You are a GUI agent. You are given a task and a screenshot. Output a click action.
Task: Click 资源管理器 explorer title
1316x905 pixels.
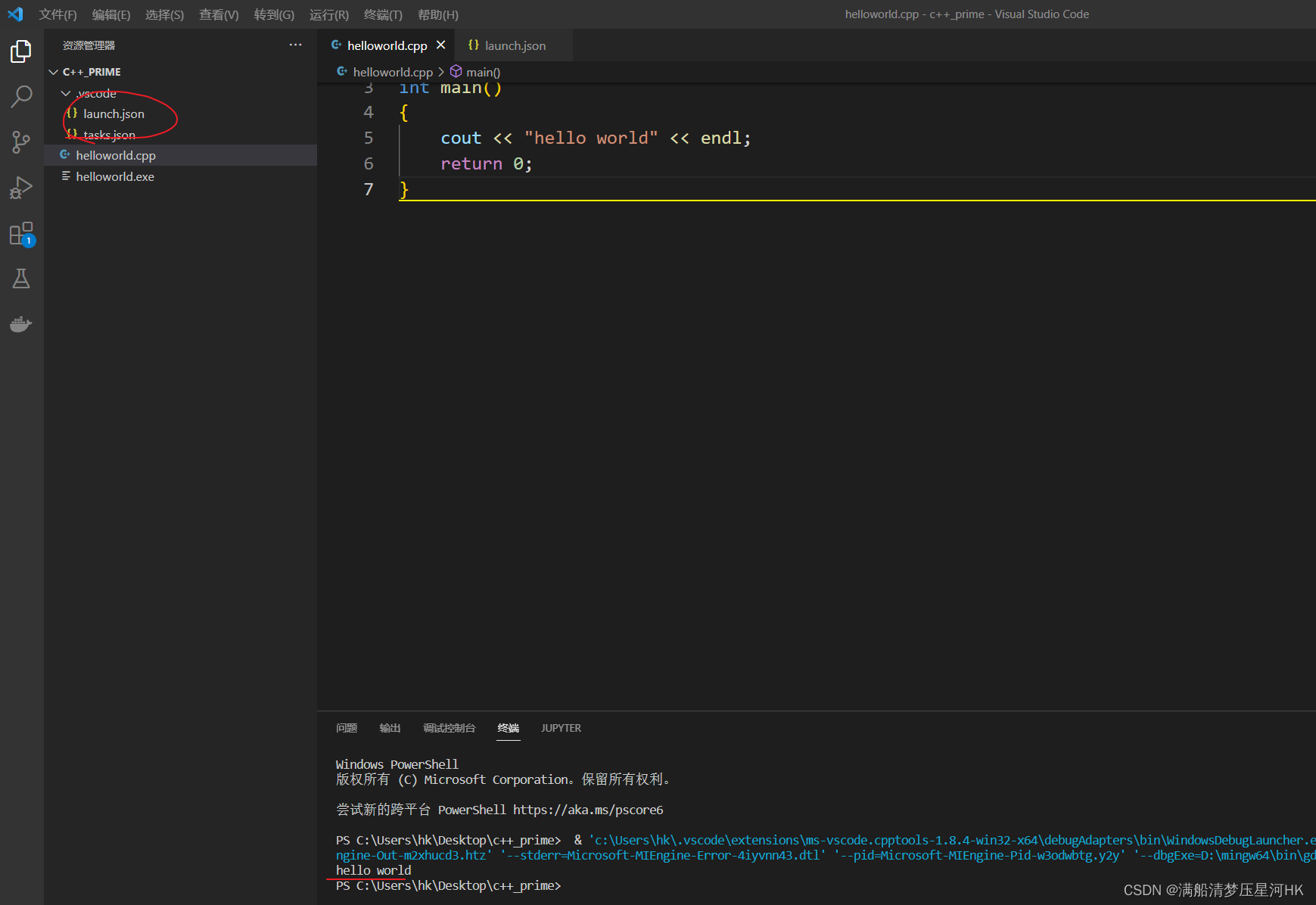coord(89,45)
